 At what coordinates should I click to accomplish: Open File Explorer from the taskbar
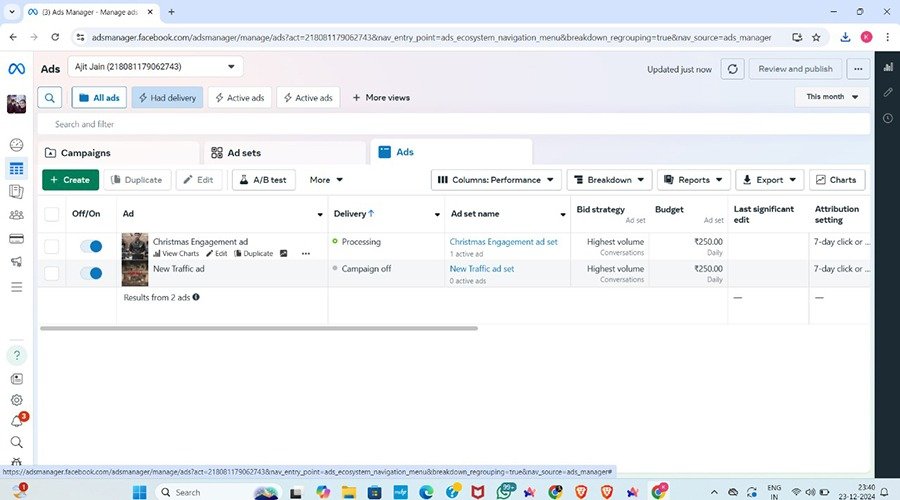pyautogui.click(x=348, y=492)
